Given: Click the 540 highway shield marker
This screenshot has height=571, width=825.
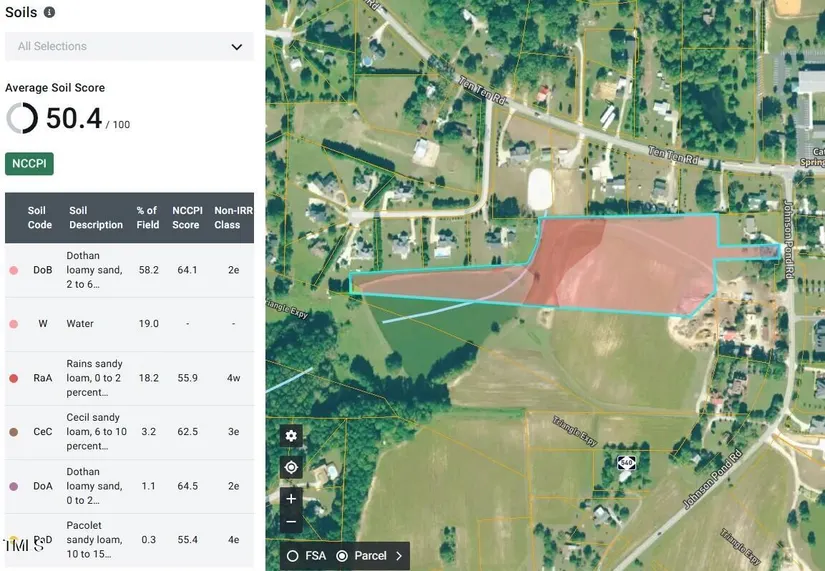Looking at the screenshot, I should click(x=626, y=463).
